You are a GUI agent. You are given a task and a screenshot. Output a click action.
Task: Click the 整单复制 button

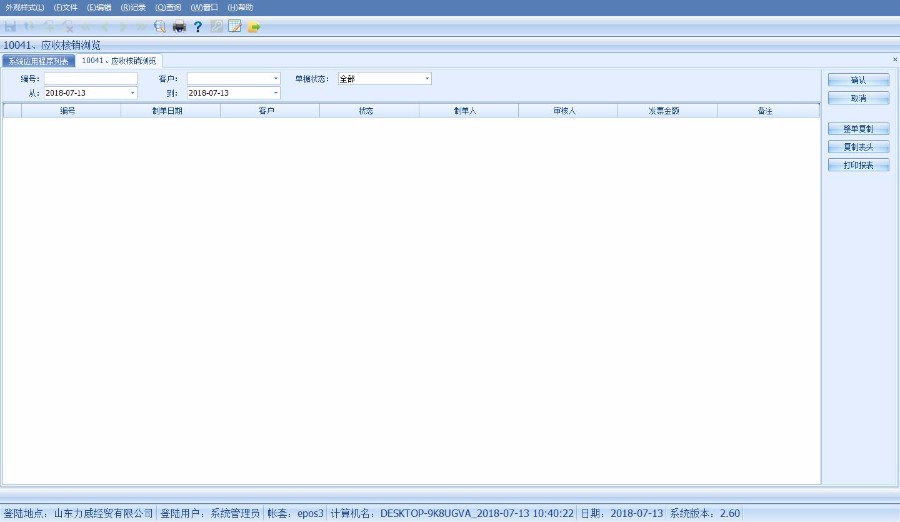click(x=859, y=129)
